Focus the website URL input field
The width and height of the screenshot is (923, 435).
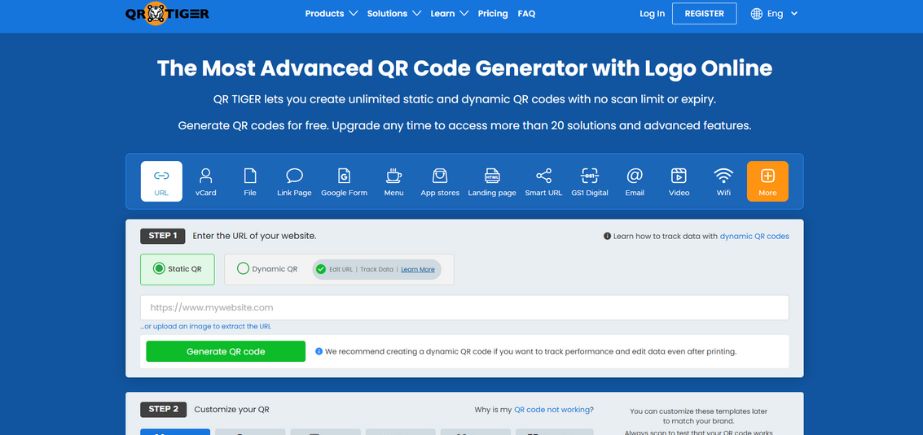click(x=464, y=307)
